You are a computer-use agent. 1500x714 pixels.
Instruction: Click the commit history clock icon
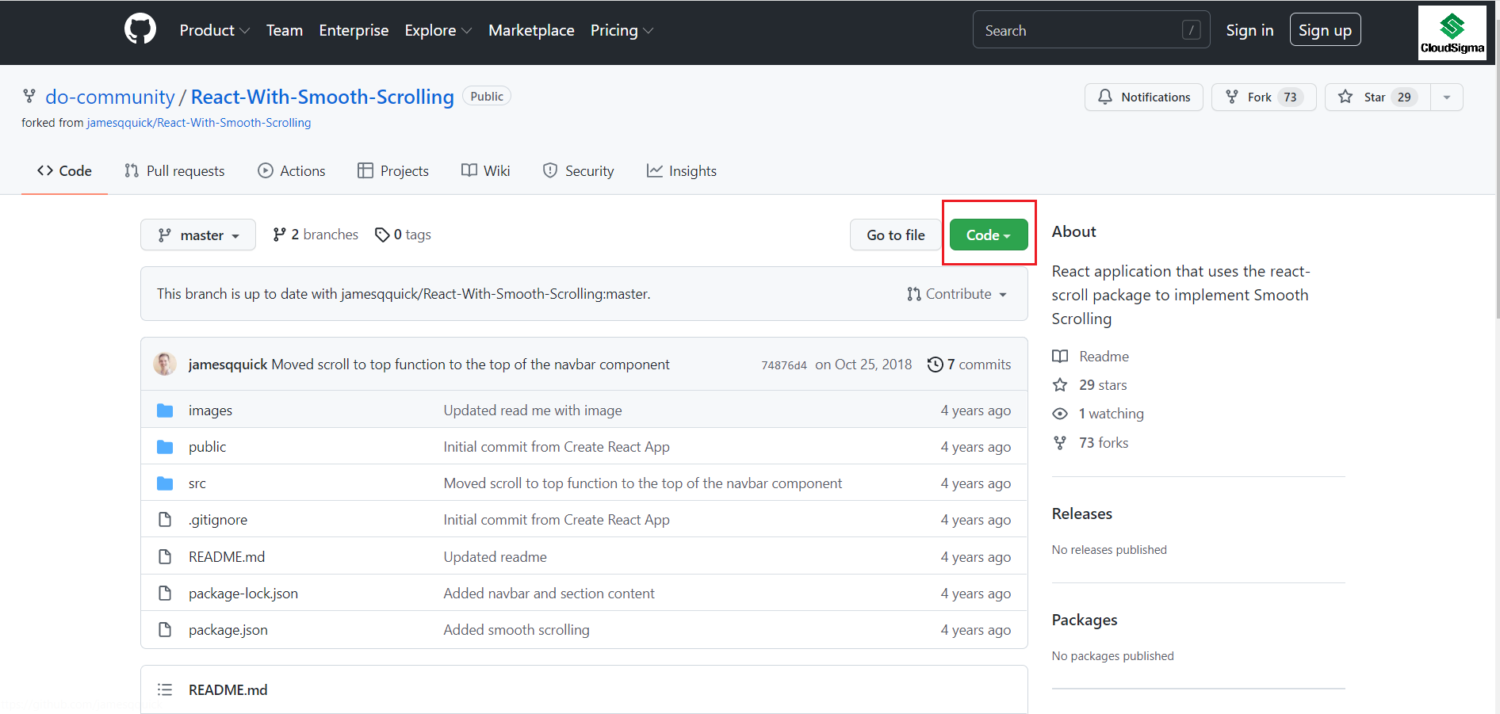click(x=935, y=364)
